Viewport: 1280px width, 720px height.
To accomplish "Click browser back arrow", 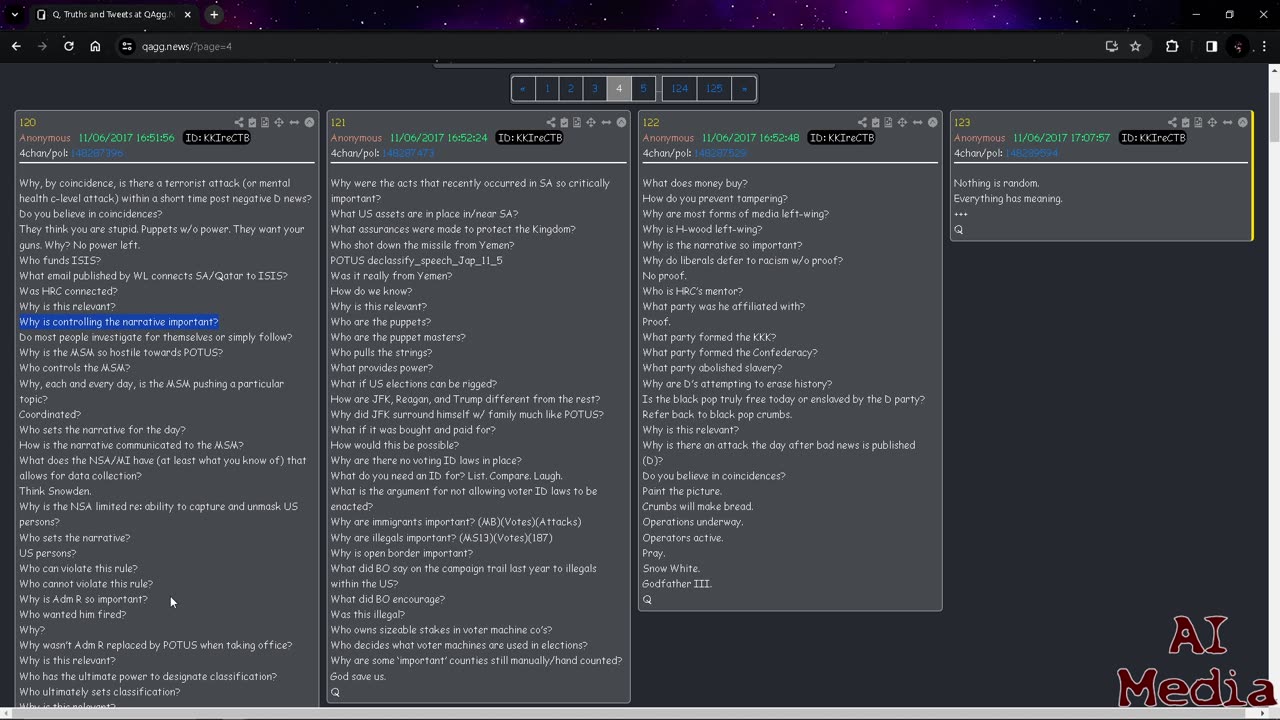I will click(x=16, y=46).
